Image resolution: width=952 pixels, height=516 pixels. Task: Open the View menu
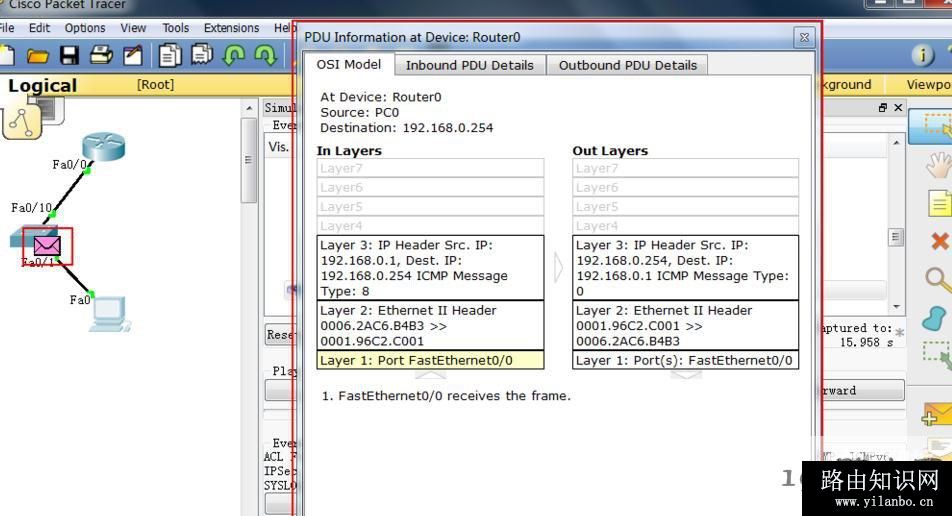coord(133,28)
